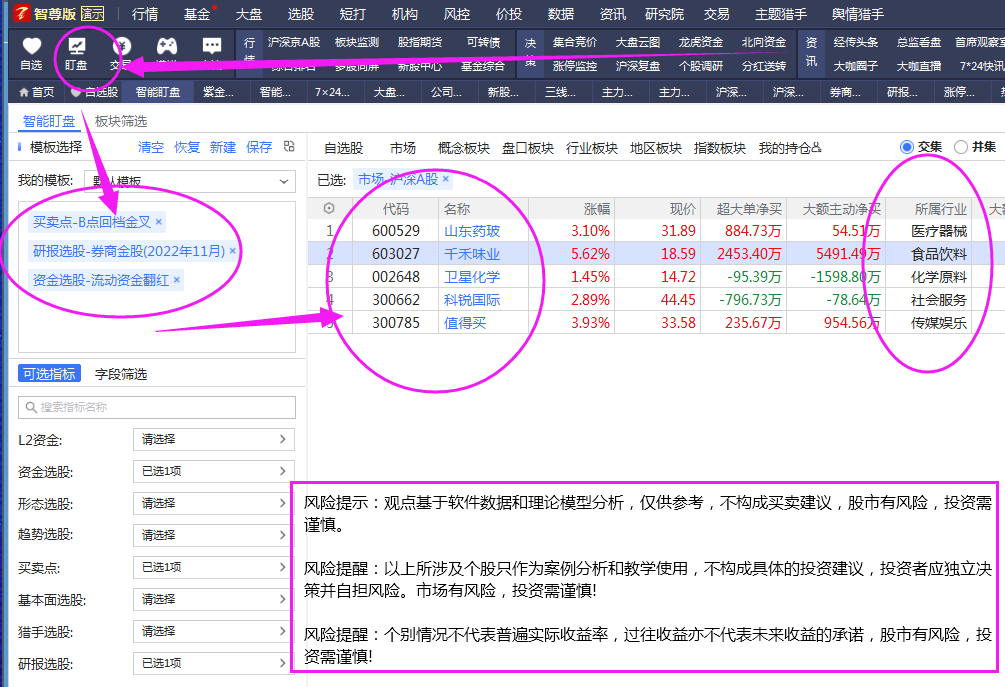Click the chat bubble toolbar icon

click(212, 46)
